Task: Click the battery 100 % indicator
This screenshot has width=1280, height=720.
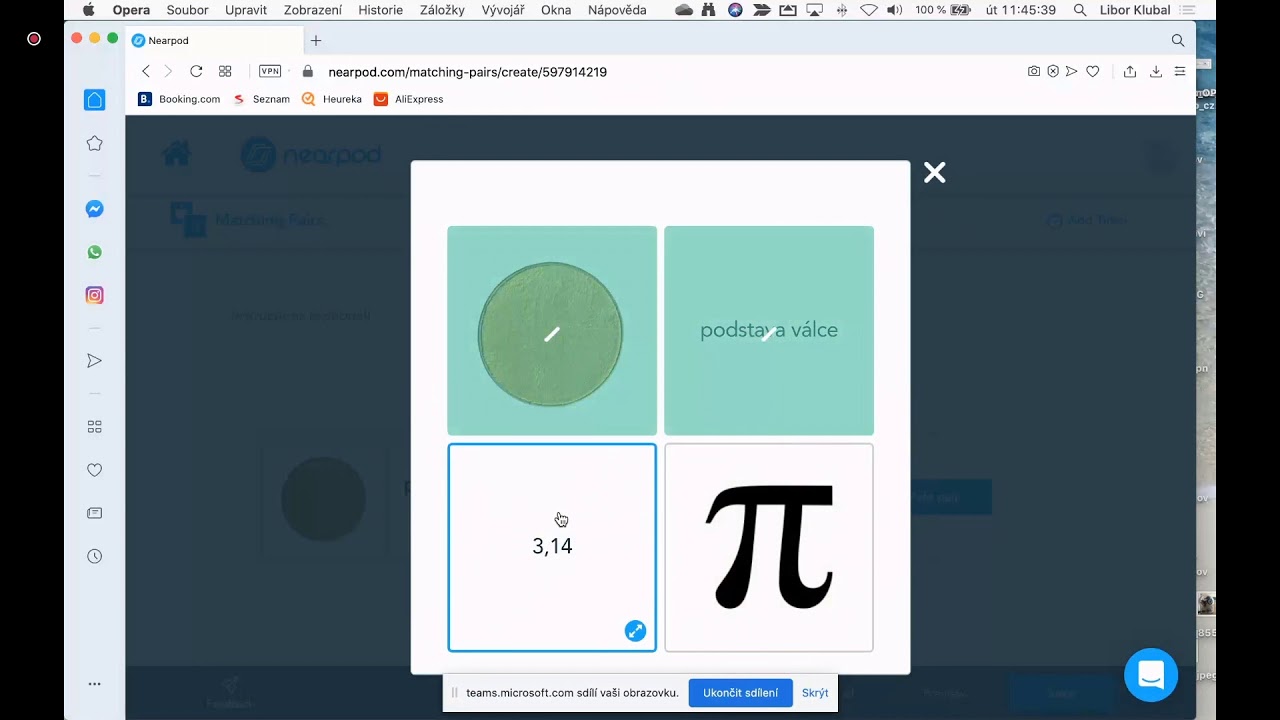Action: tap(943, 10)
